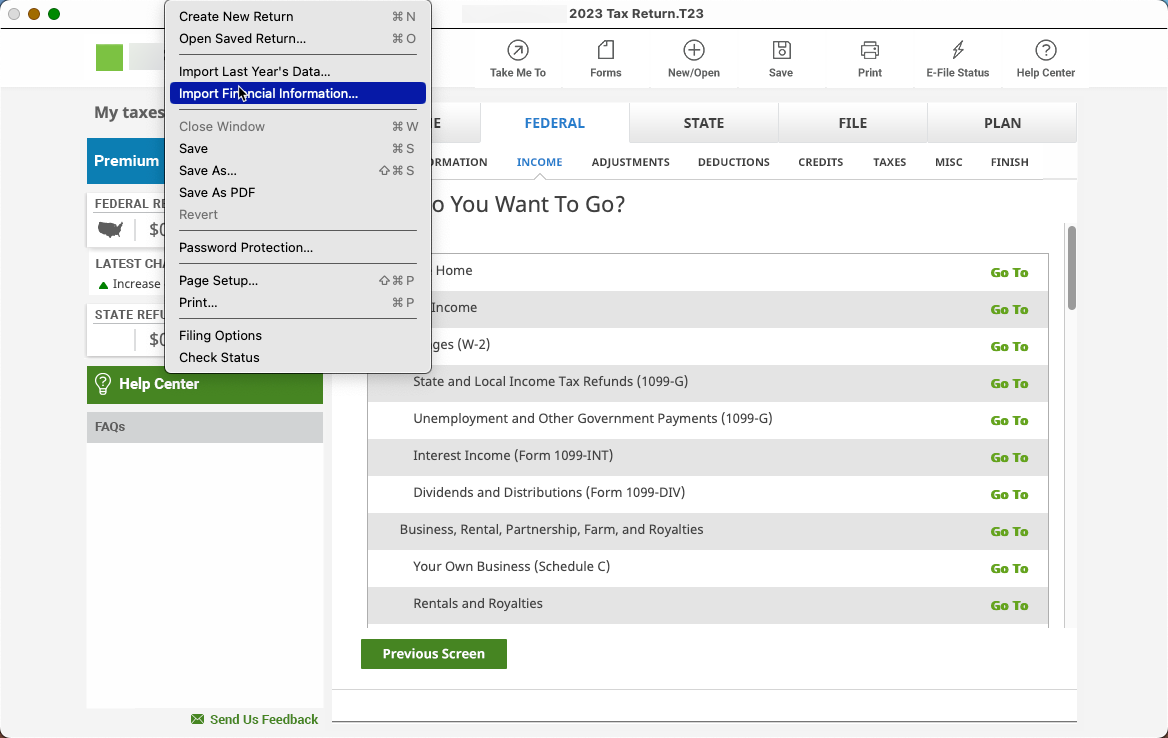
Task: Save the return with the Save icon
Action: (x=781, y=58)
